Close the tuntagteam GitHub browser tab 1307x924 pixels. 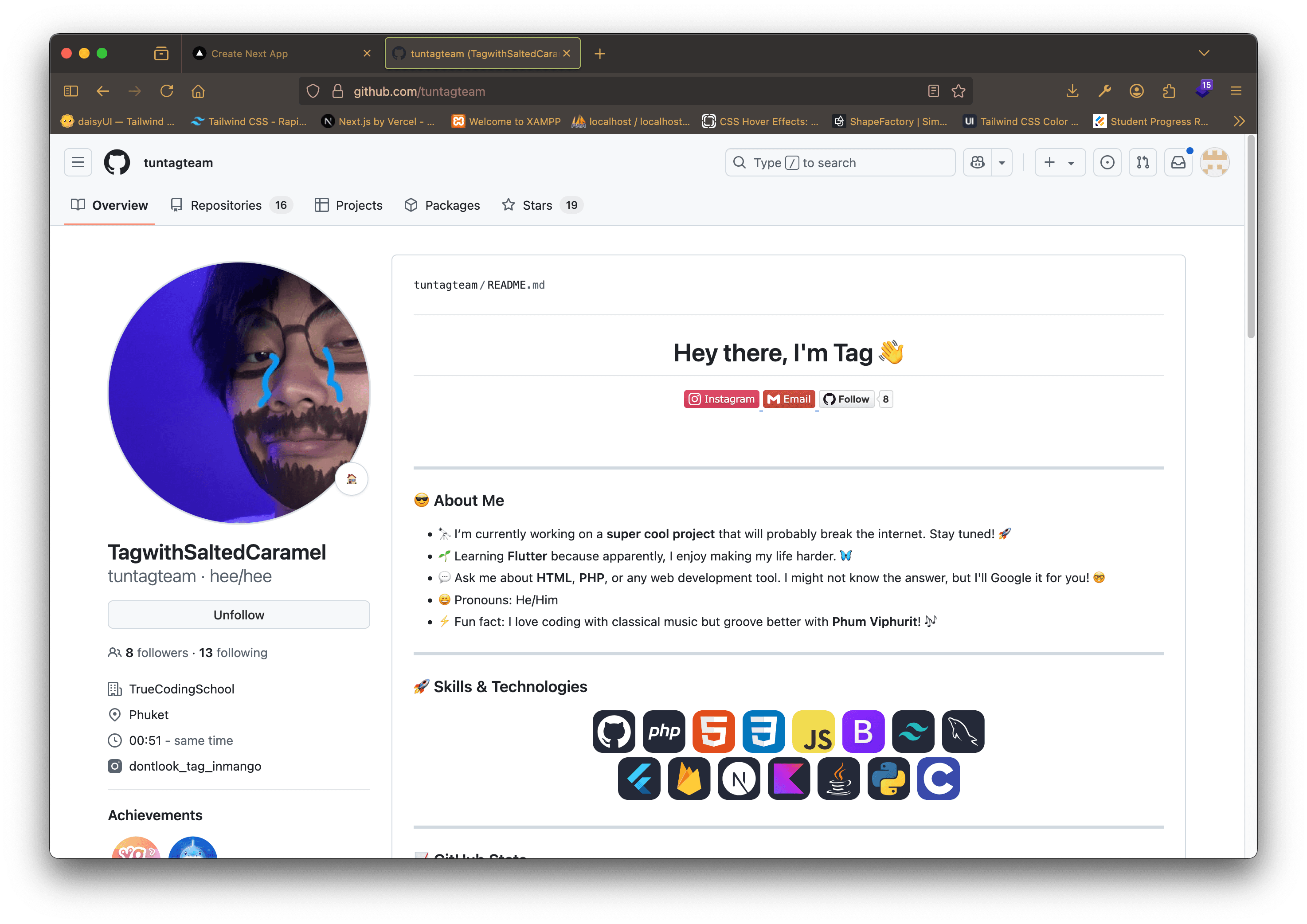[567, 54]
